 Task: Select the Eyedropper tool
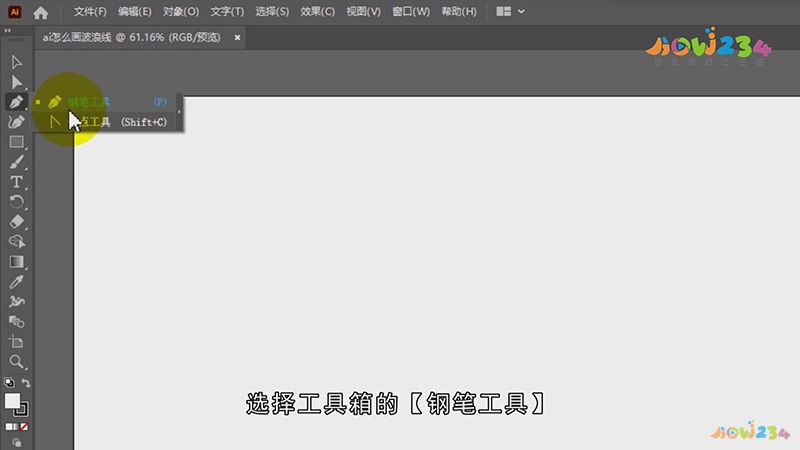point(16,282)
